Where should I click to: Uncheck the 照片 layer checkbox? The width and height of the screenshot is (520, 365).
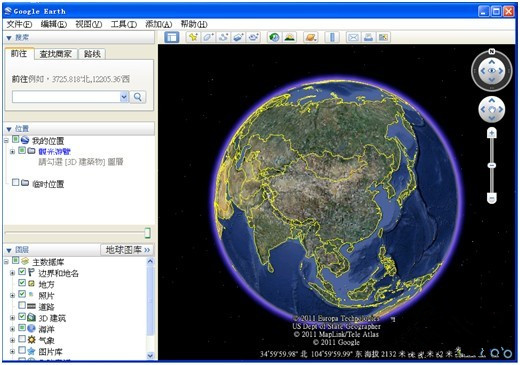click(x=22, y=294)
